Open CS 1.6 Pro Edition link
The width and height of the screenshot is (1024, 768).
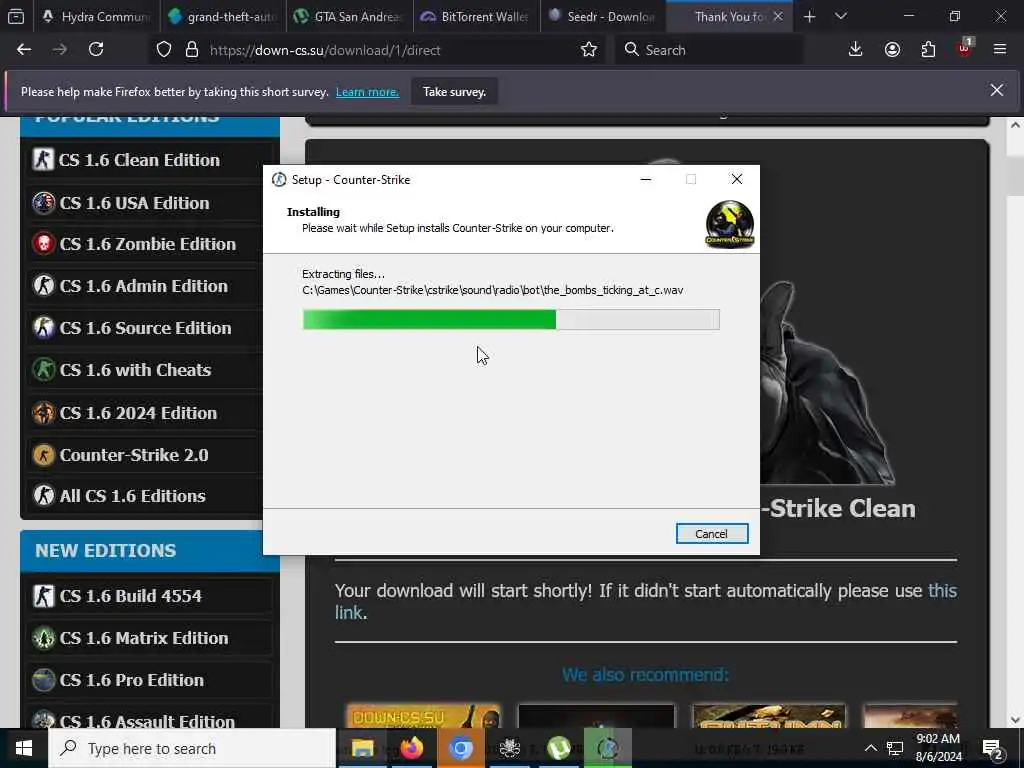131,680
